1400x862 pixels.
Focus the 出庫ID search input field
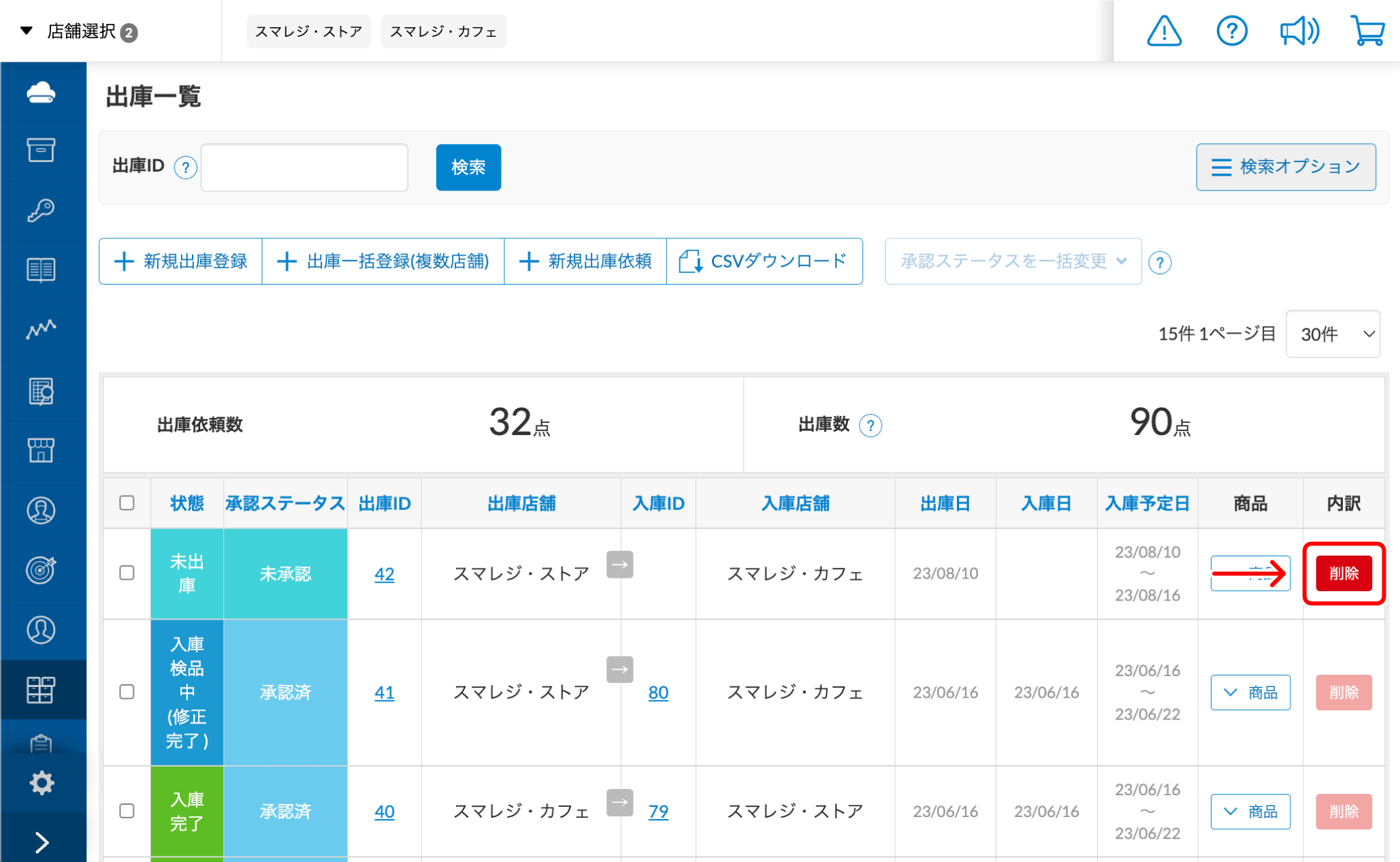(x=304, y=167)
